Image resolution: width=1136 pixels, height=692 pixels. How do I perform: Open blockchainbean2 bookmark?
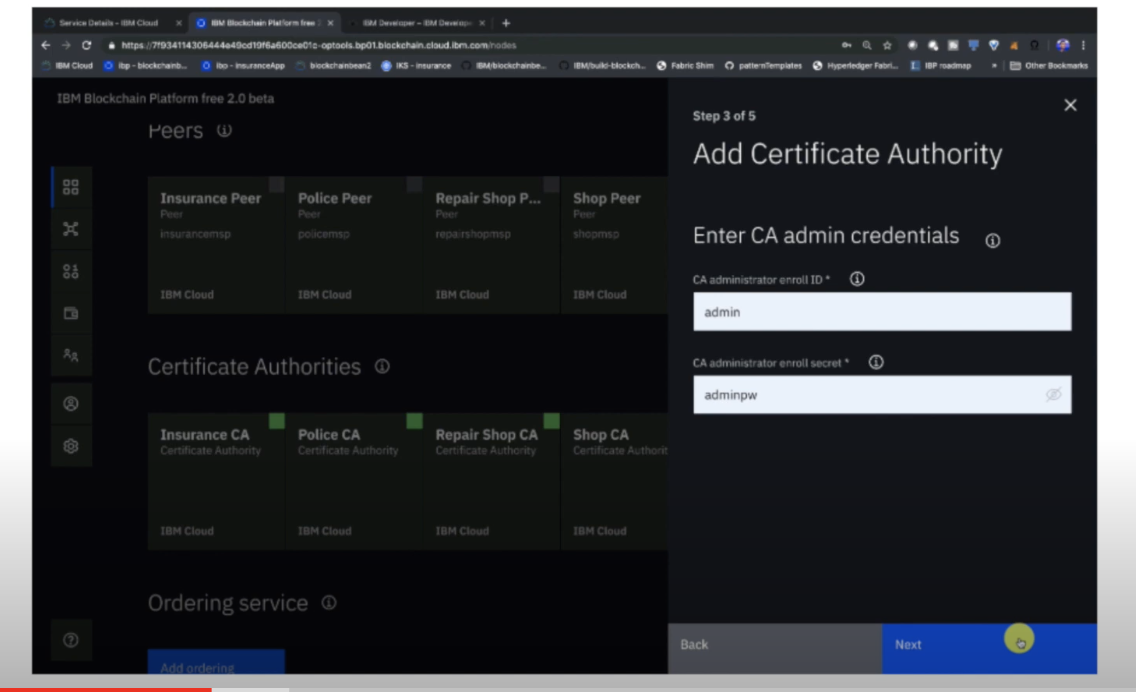tap(333, 65)
